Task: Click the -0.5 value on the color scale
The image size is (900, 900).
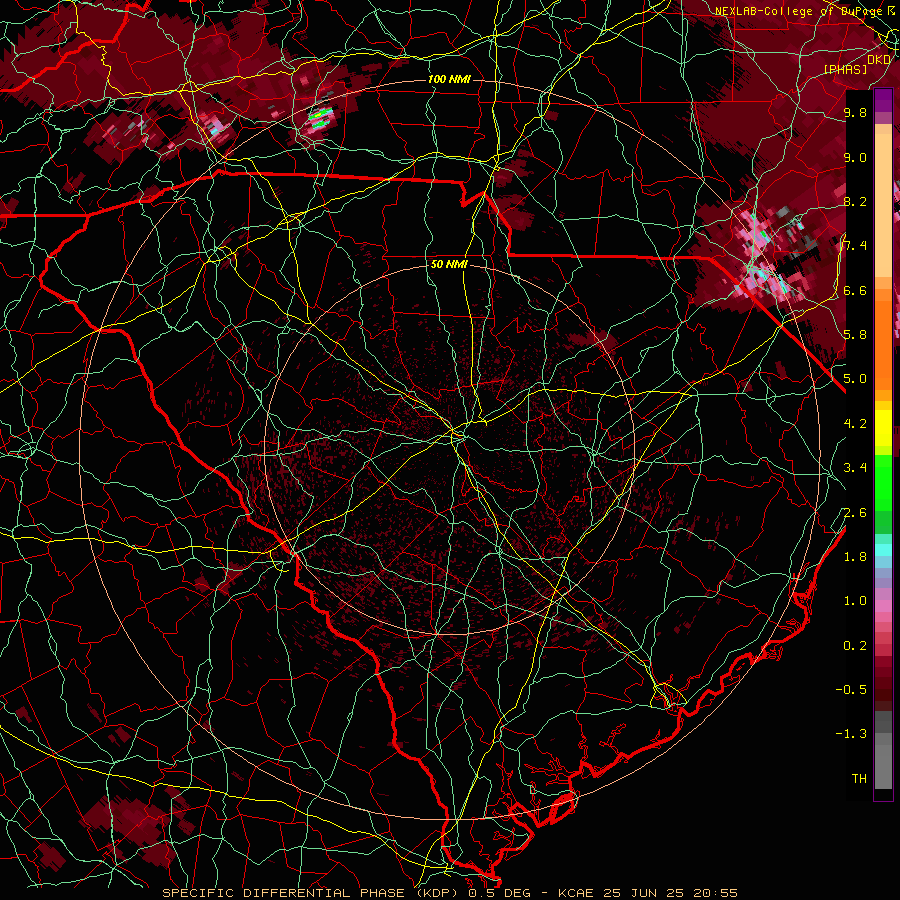Action: [851, 690]
